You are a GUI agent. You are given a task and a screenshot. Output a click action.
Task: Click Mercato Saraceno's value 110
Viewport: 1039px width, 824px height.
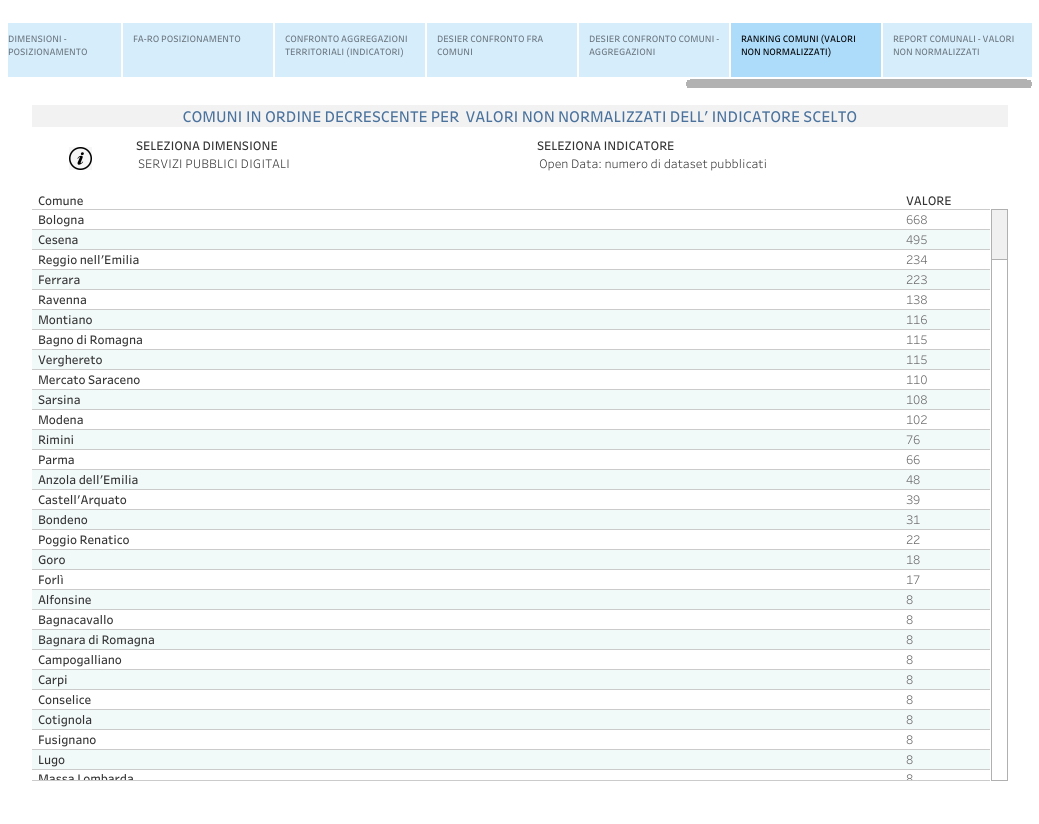tap(916, 380)
